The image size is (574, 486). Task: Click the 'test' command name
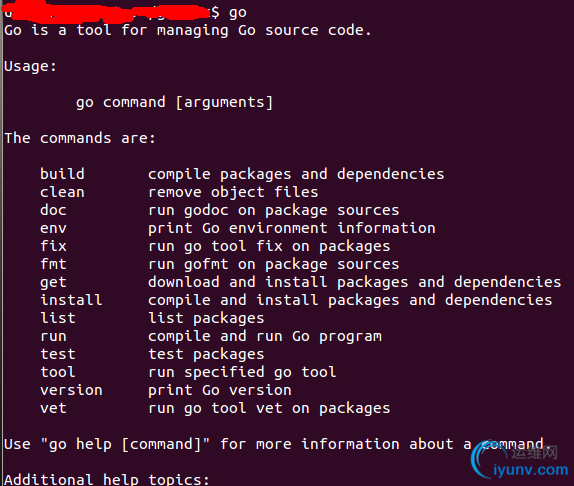click(58, 354)
